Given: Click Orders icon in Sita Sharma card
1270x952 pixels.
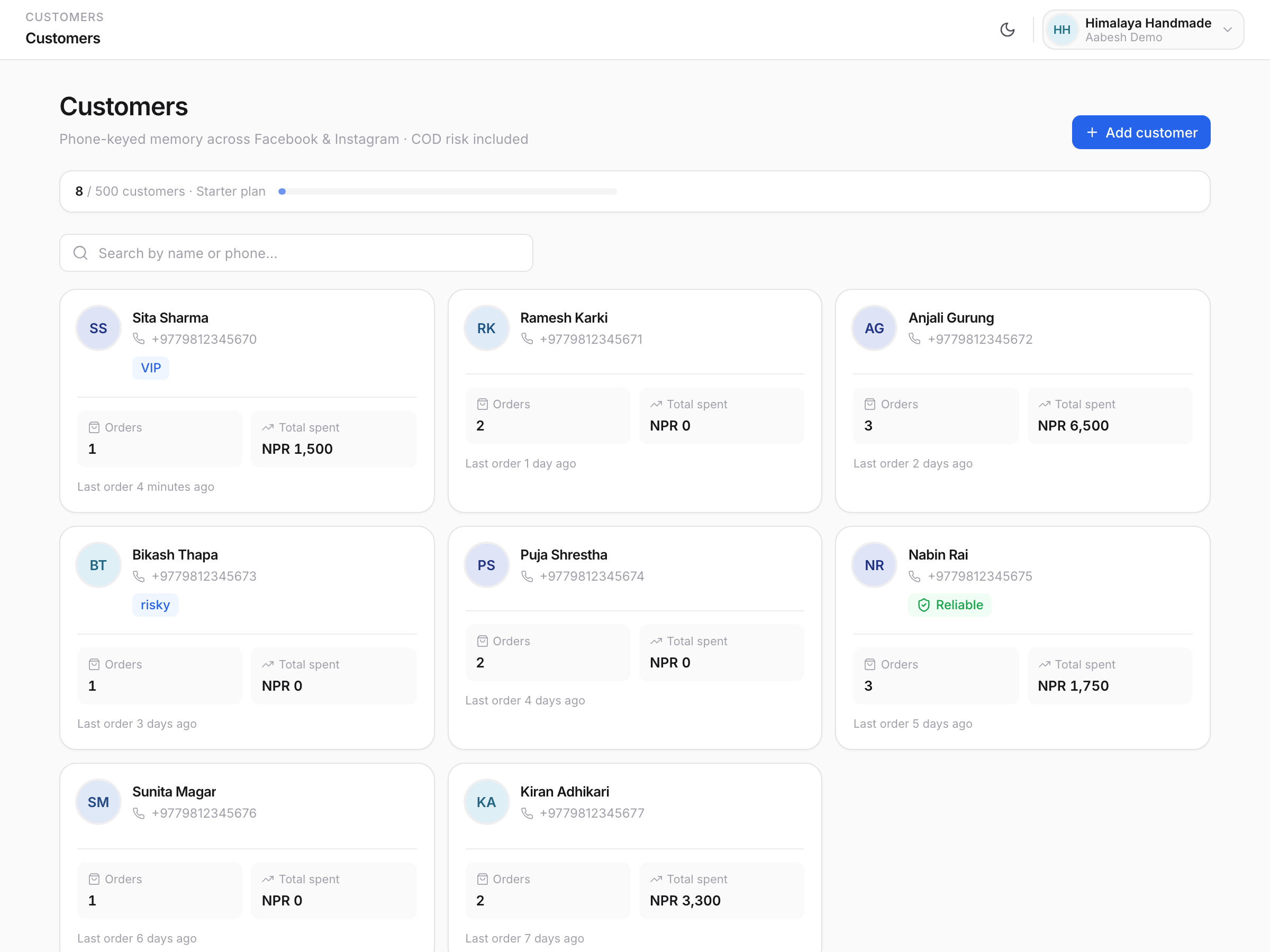Looking at the screenshot, I should coord(94,427).
